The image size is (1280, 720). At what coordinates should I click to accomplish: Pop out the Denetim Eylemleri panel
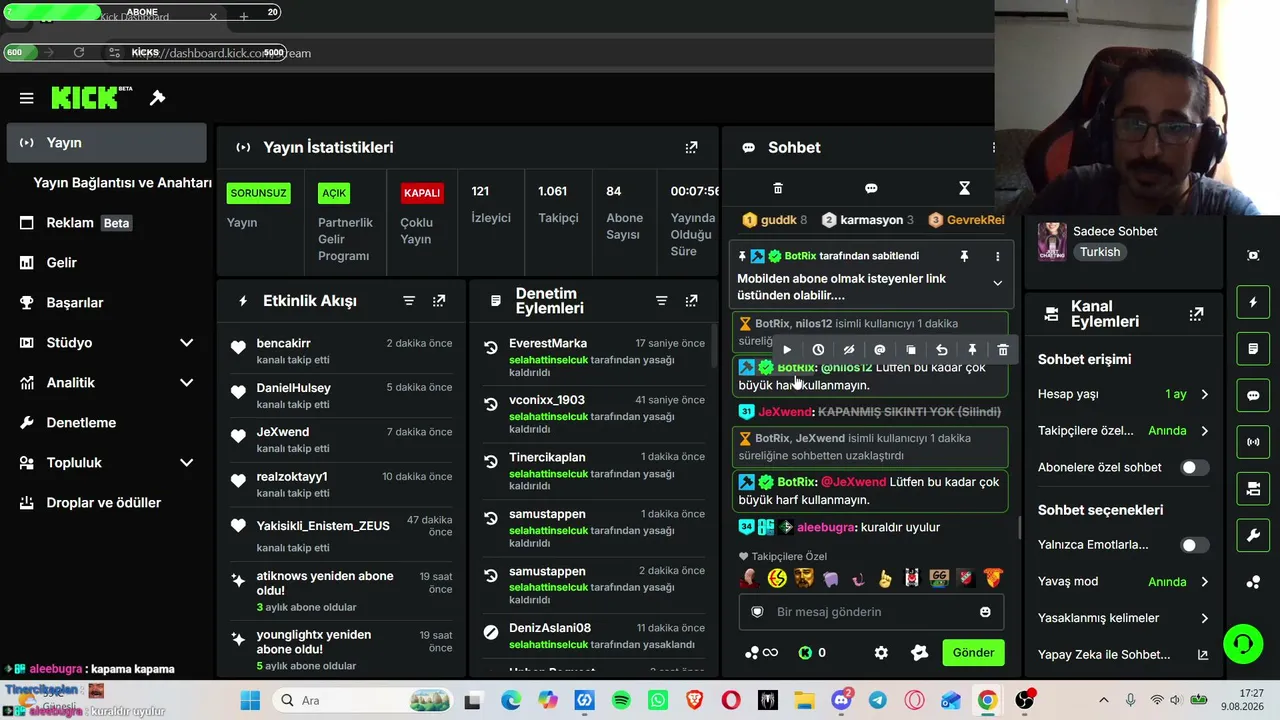click(x=691, y=301)
